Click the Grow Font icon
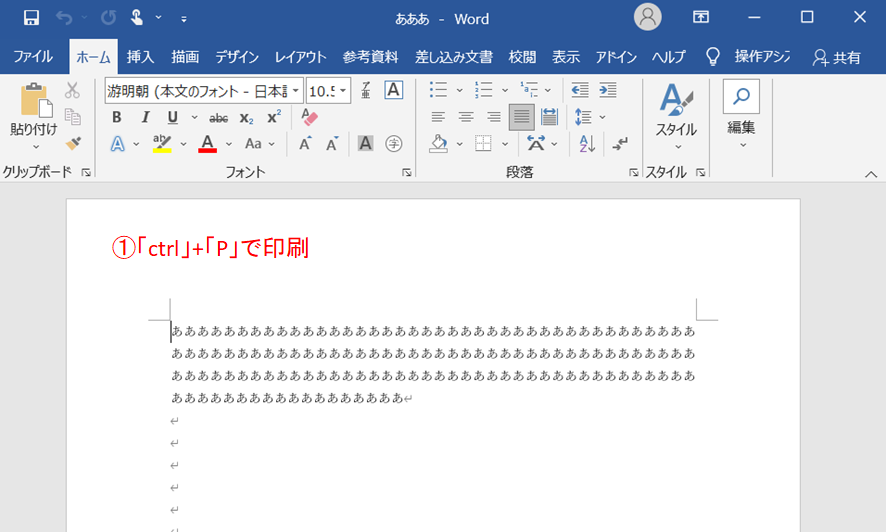This screenshot has width=886, height=532. tap(305, 143)
